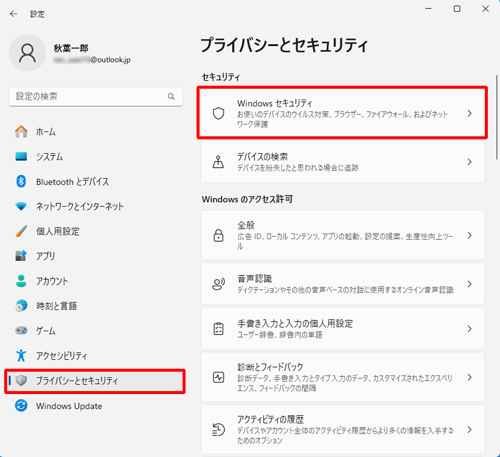Screen dimensions: 500x457
Task: Click the 個人用設定 paintbrush icon
Action: tap(21, 231)
